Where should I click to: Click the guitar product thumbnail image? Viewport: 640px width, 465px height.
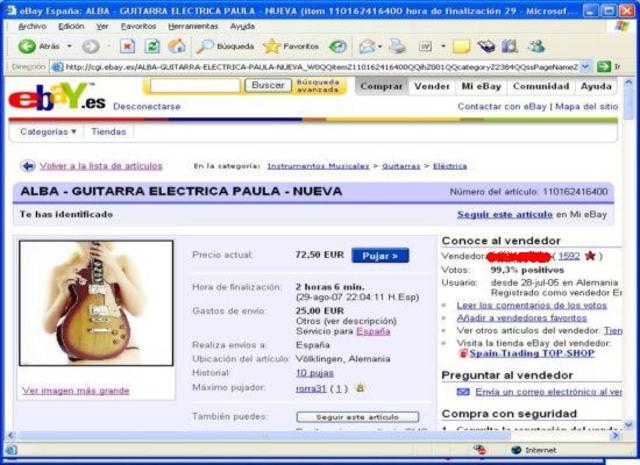click(96, 303)
